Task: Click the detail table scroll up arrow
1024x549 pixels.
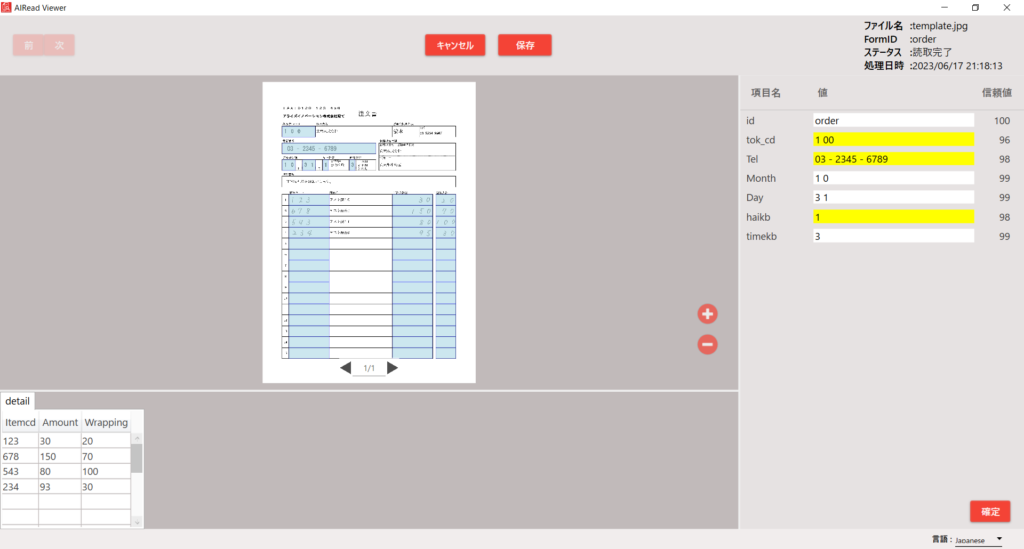Action: (x=136, y=438)
